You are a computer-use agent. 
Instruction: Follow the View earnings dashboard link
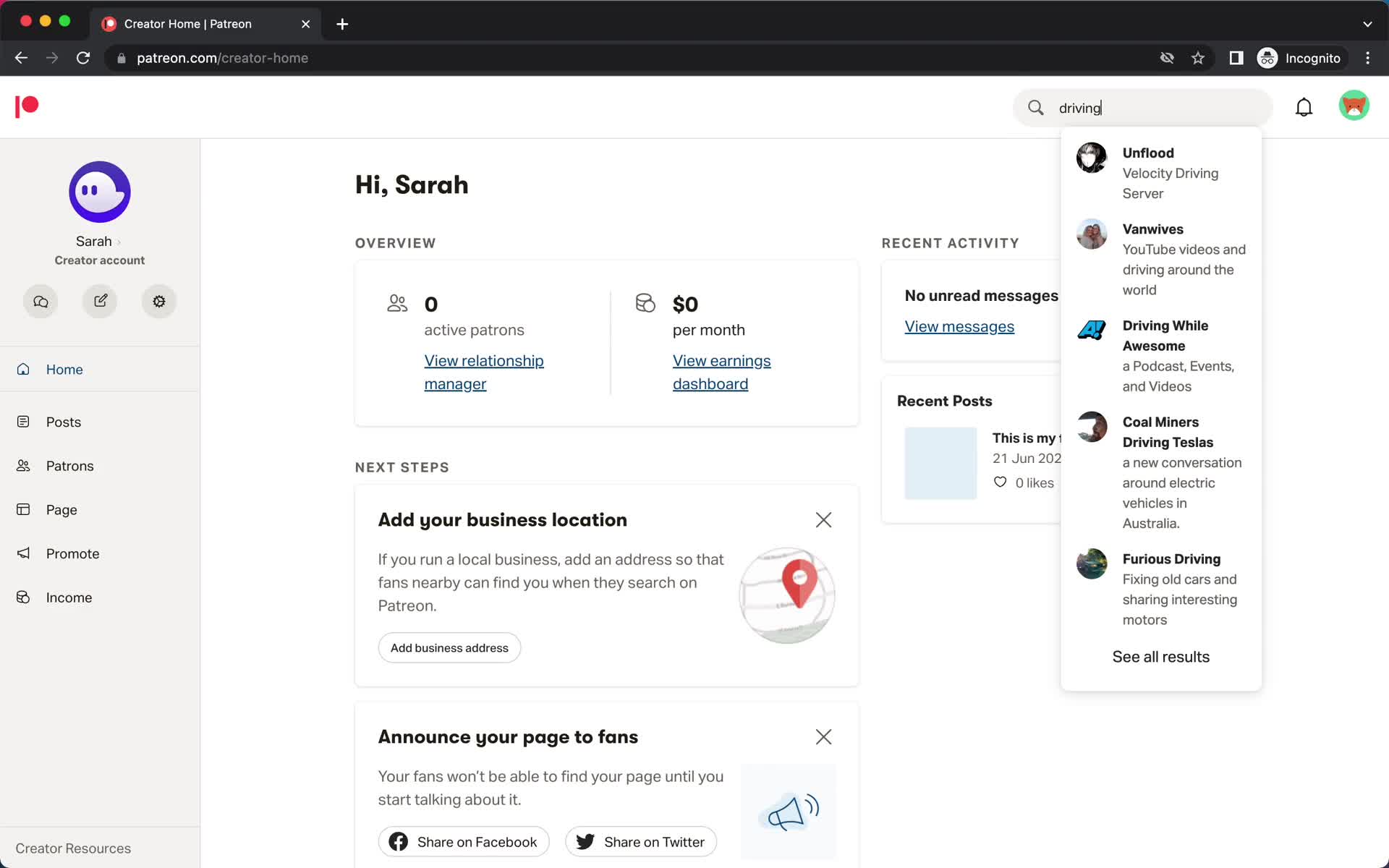721,373
